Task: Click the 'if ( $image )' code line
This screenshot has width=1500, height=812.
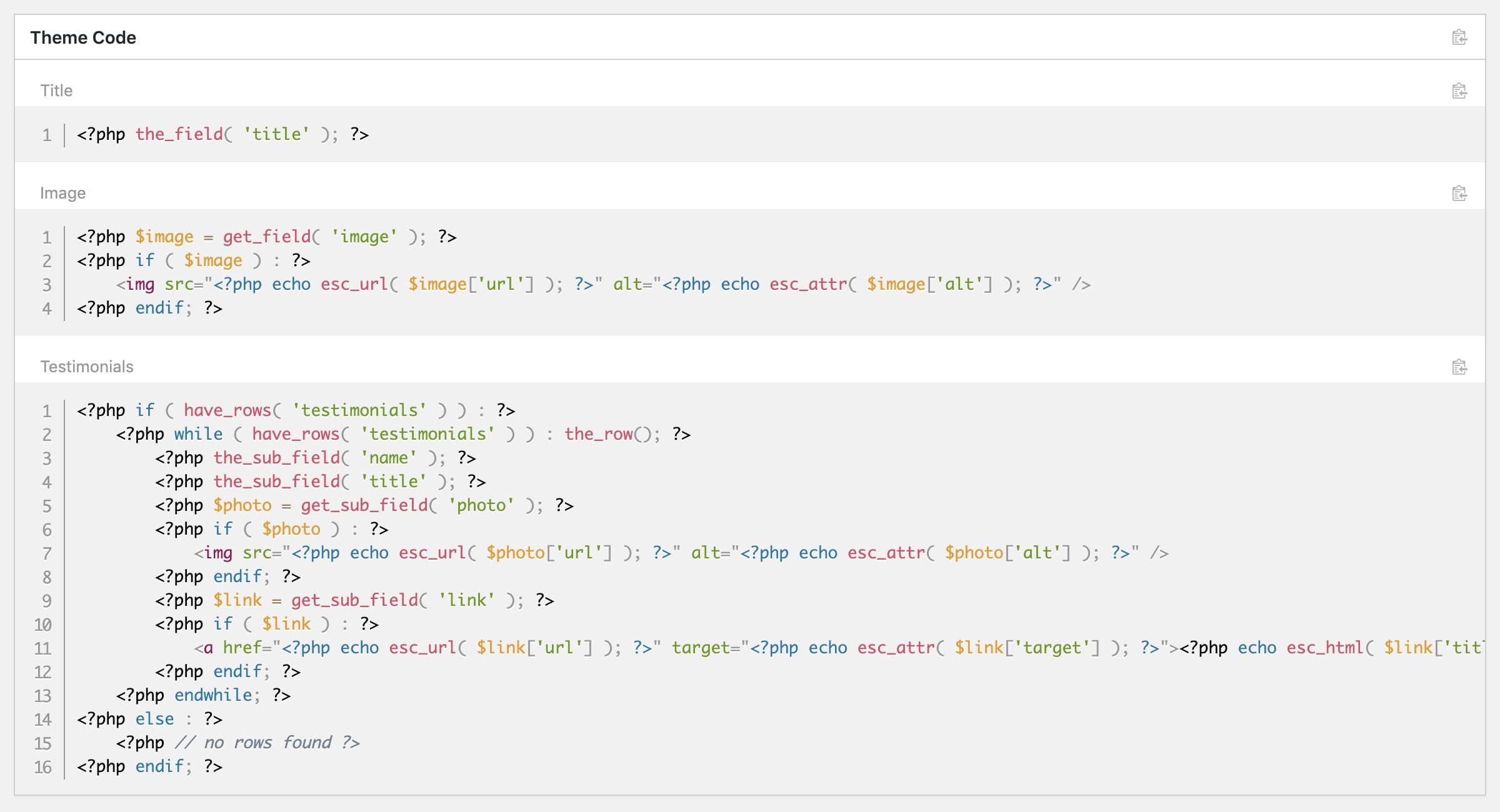Action: [x=193, y=260]
